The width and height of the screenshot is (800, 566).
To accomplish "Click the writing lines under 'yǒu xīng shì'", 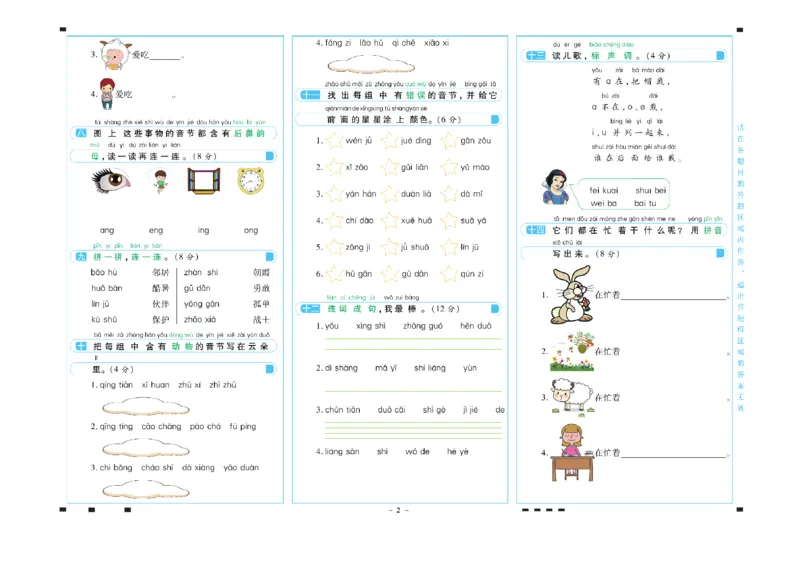I will 413,344.
